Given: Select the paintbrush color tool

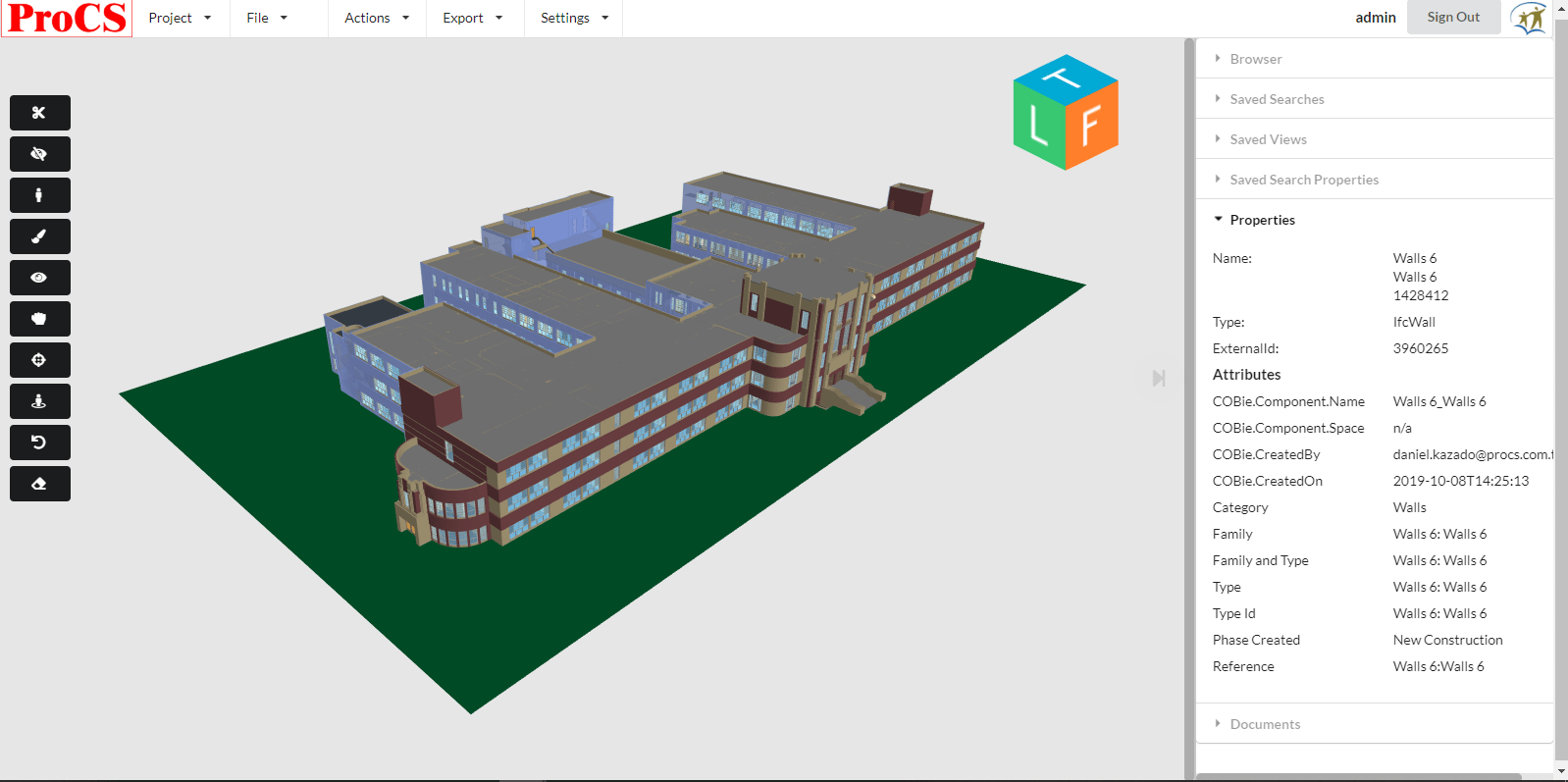Looking at the screenshot, I should (39, 236).
